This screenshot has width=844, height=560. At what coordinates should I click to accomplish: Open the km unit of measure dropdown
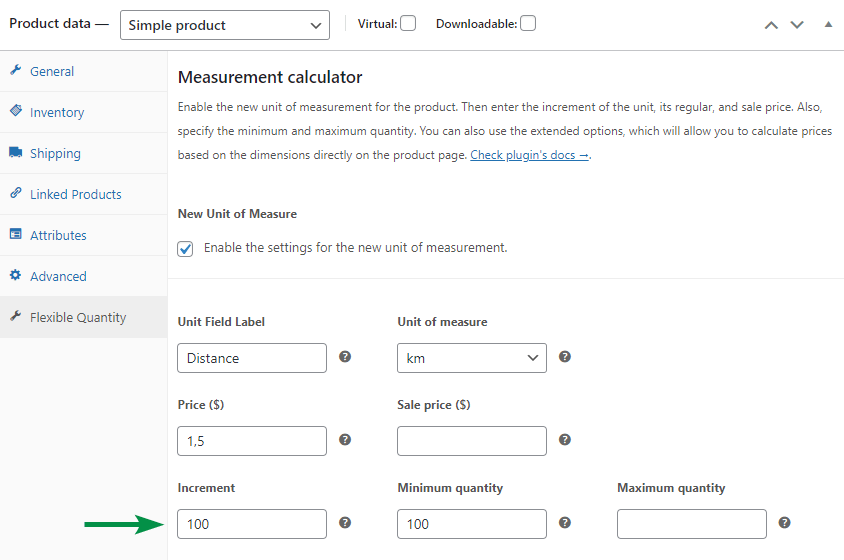472,358
